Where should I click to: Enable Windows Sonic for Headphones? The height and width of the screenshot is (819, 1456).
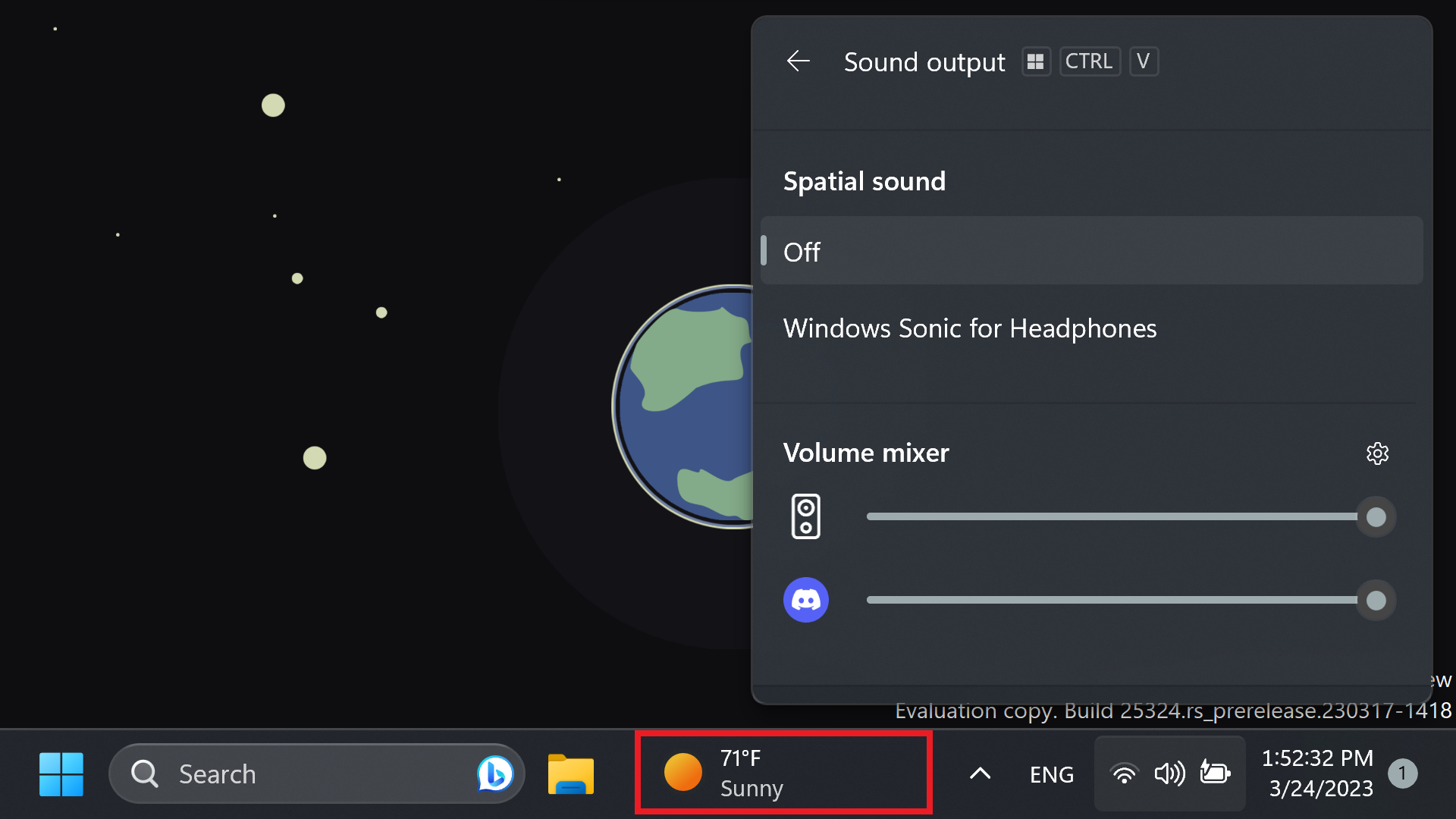pyautogui.click(x=970, y=328)
